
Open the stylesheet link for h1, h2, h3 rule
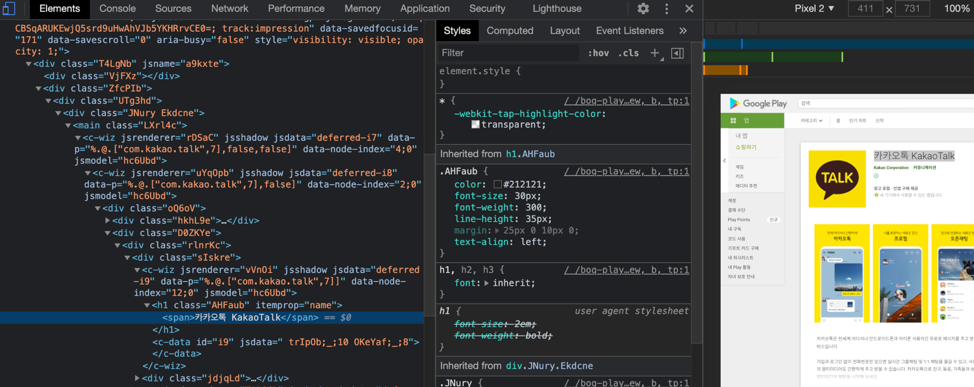(x=626, y=270)
